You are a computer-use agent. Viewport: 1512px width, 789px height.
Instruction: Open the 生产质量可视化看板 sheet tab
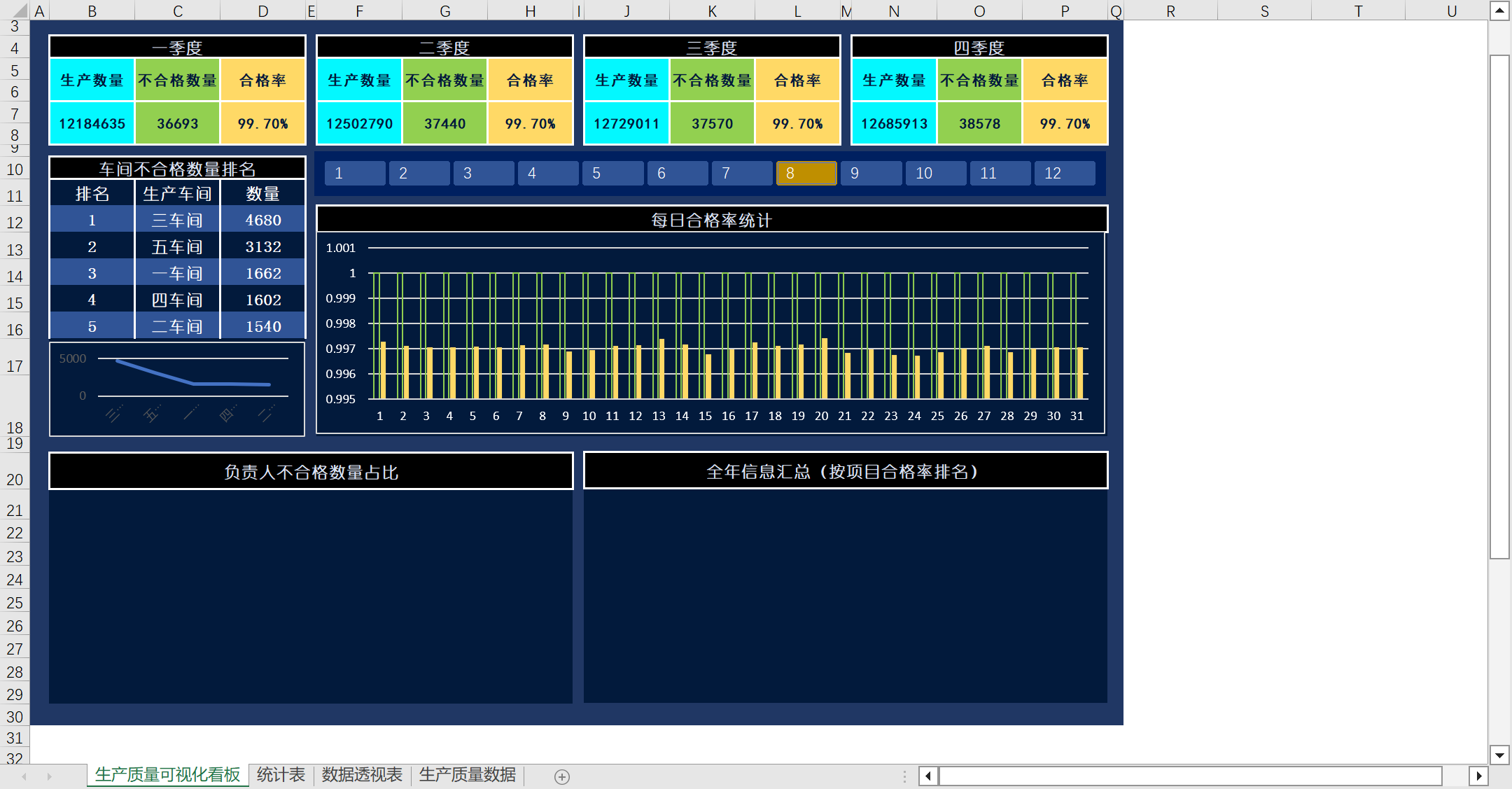[167, 775]
